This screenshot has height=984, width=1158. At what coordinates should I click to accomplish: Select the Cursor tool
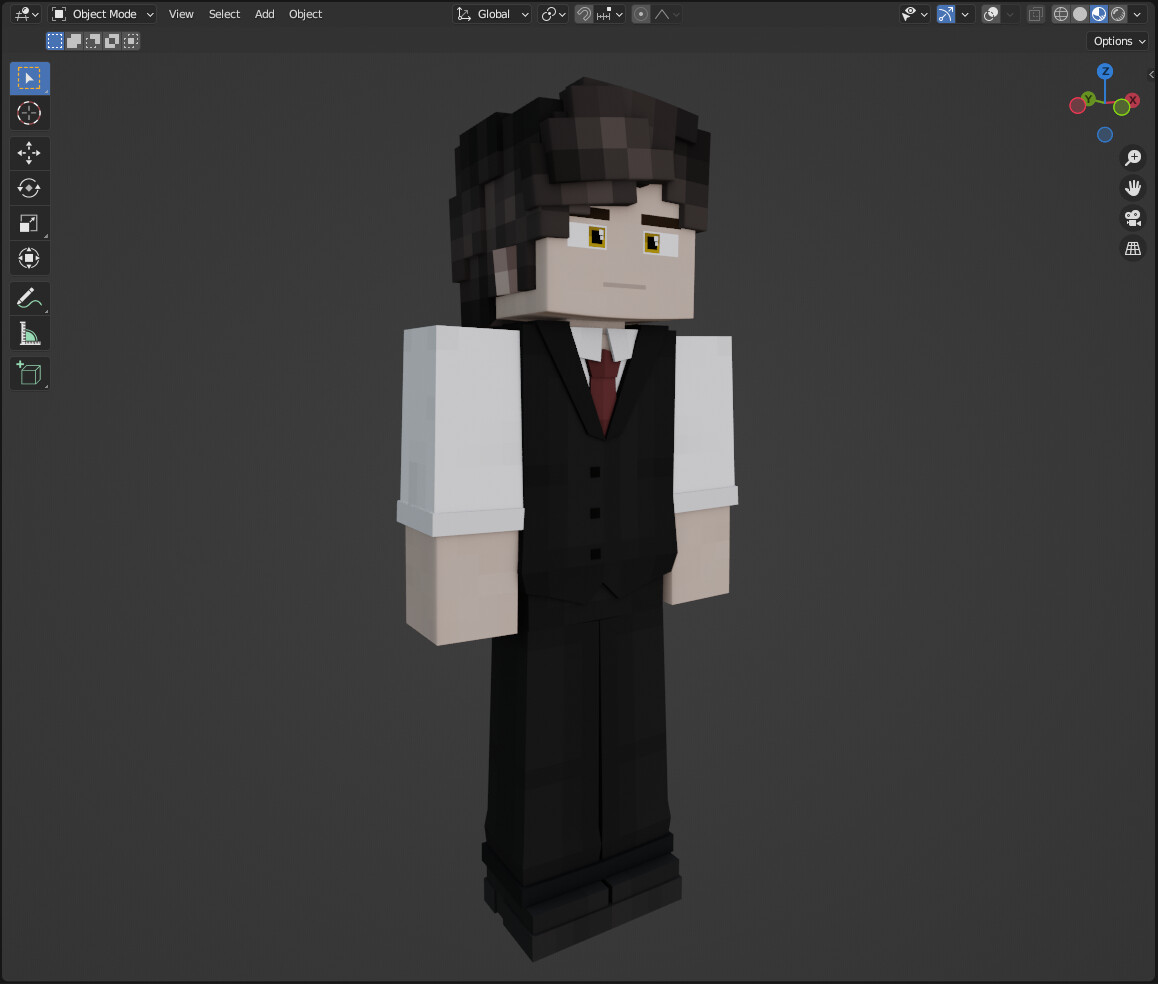29,113
